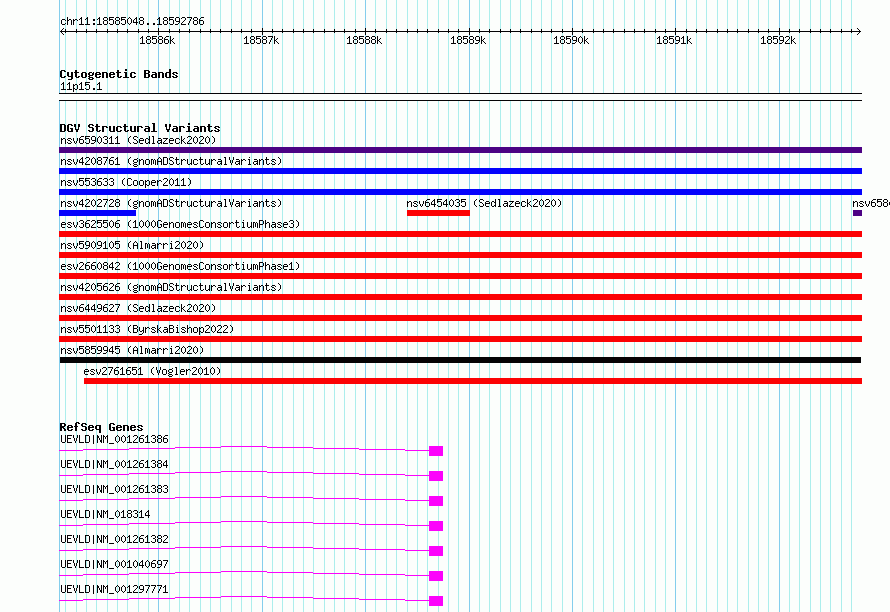Select the nsv553633 blue variant bar
The height and width of the screenshot is (612, 890).
pos(460,192)
